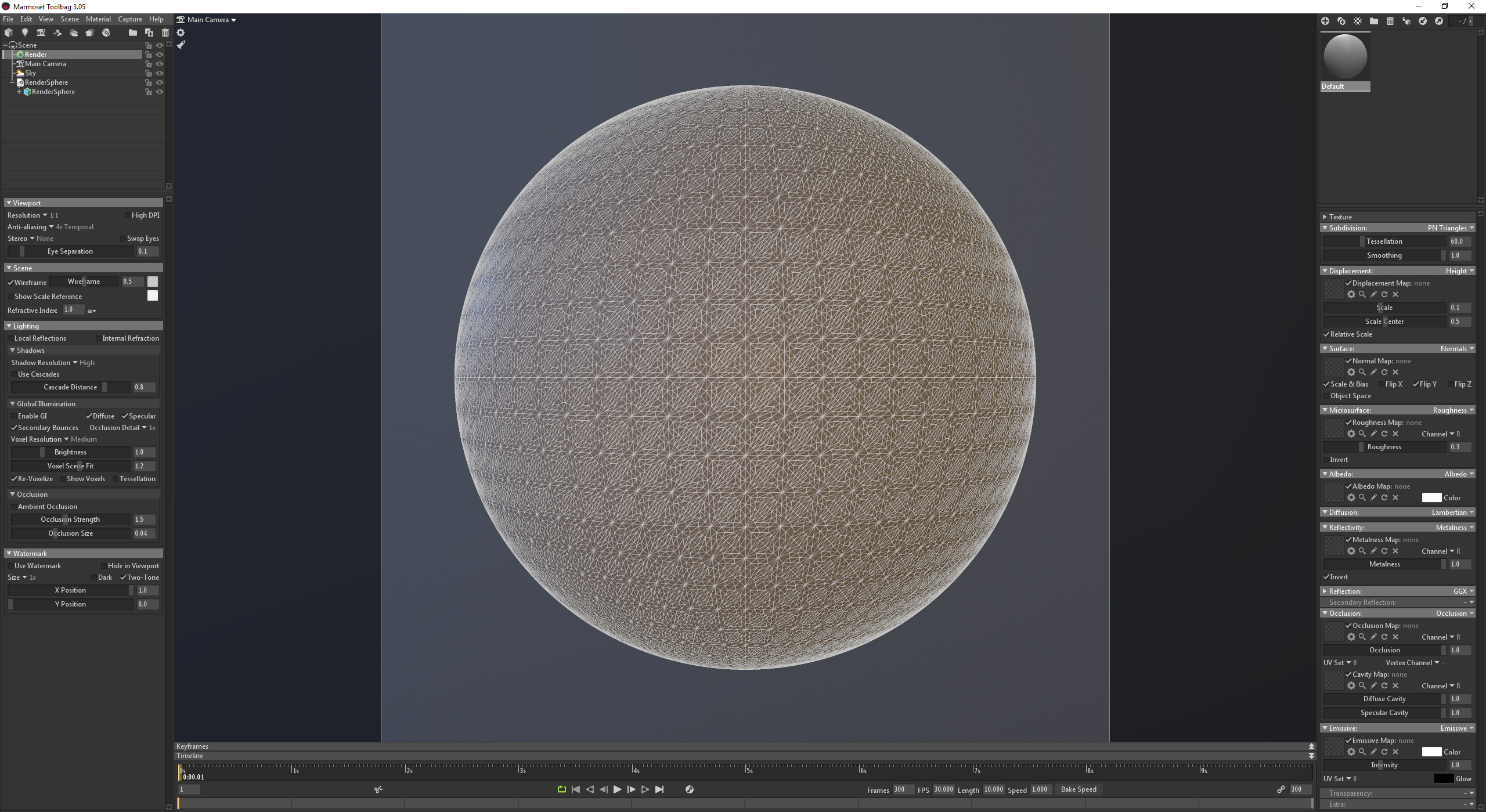Open Shadow Resolution dropdown
Screen dimensions: 1486x812
click(x=44, y=363)
